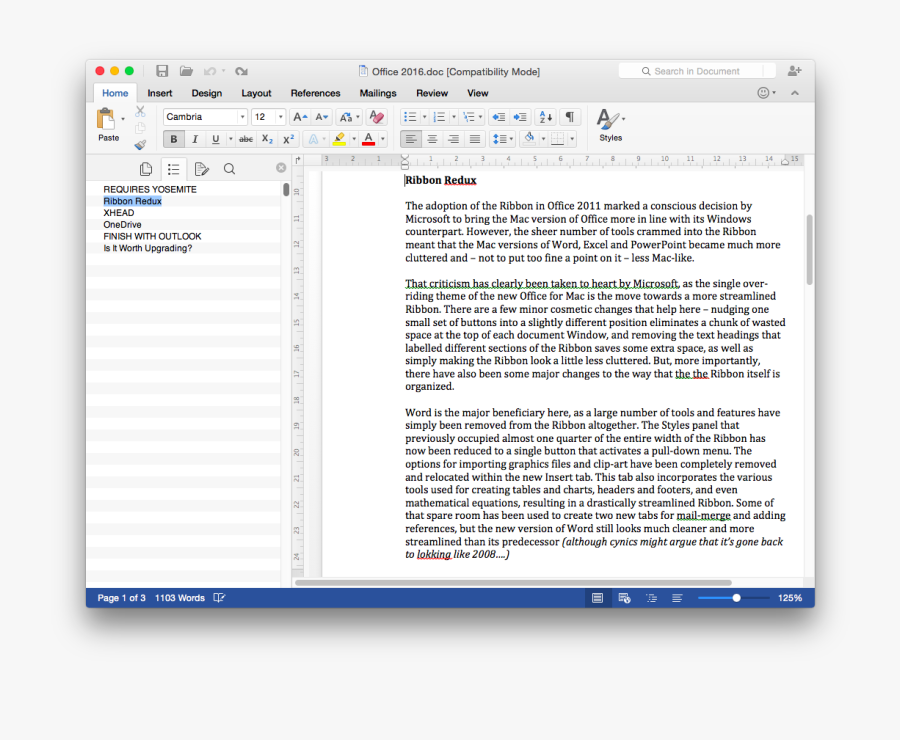Screen dimensions: 900x740
Task: Click the Clear Formatting eraser icon
Action: pos(376,117)
